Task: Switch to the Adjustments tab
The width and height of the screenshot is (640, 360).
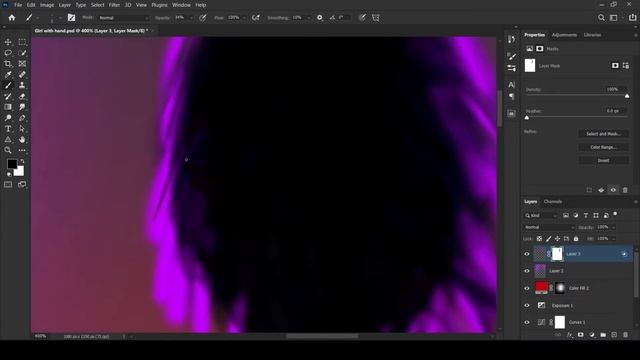Action: click(x=564, y=35)
